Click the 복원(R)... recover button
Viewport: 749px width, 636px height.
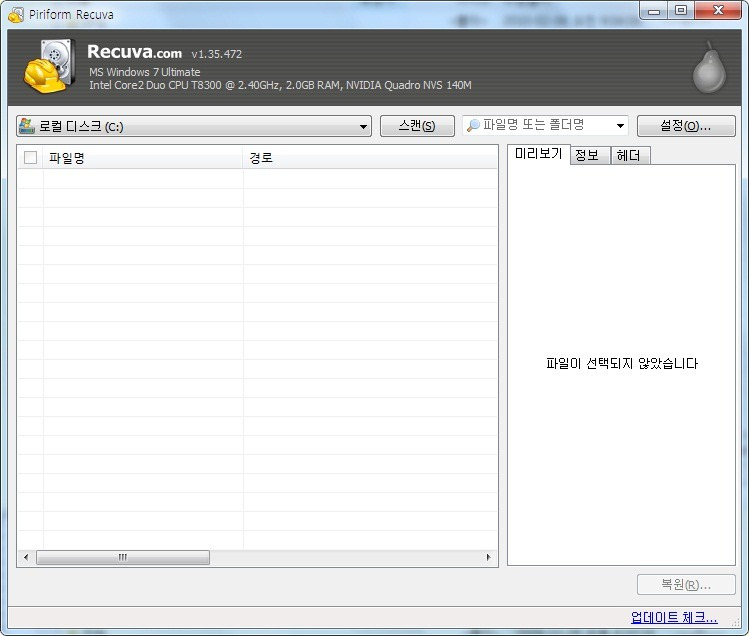click(686, 584)
